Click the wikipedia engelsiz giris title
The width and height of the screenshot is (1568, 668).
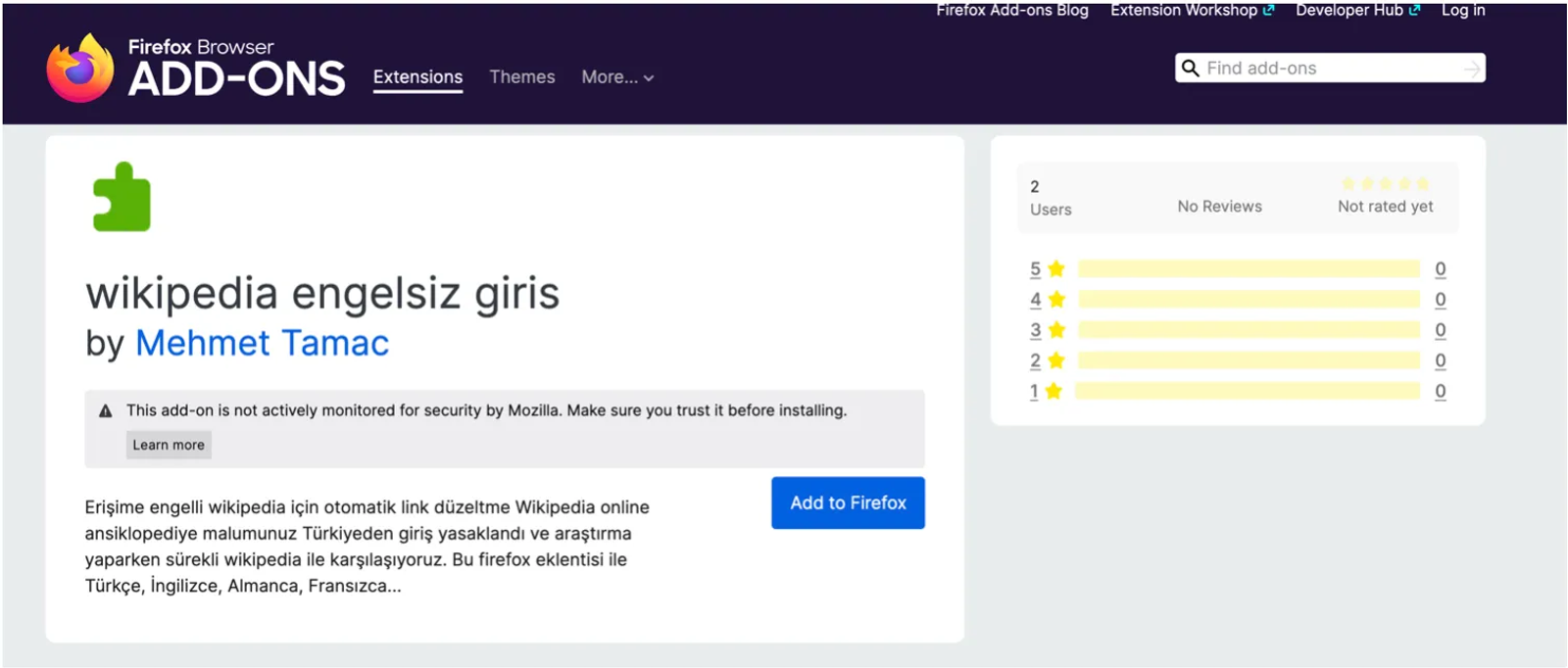click(x=322, y=293)
